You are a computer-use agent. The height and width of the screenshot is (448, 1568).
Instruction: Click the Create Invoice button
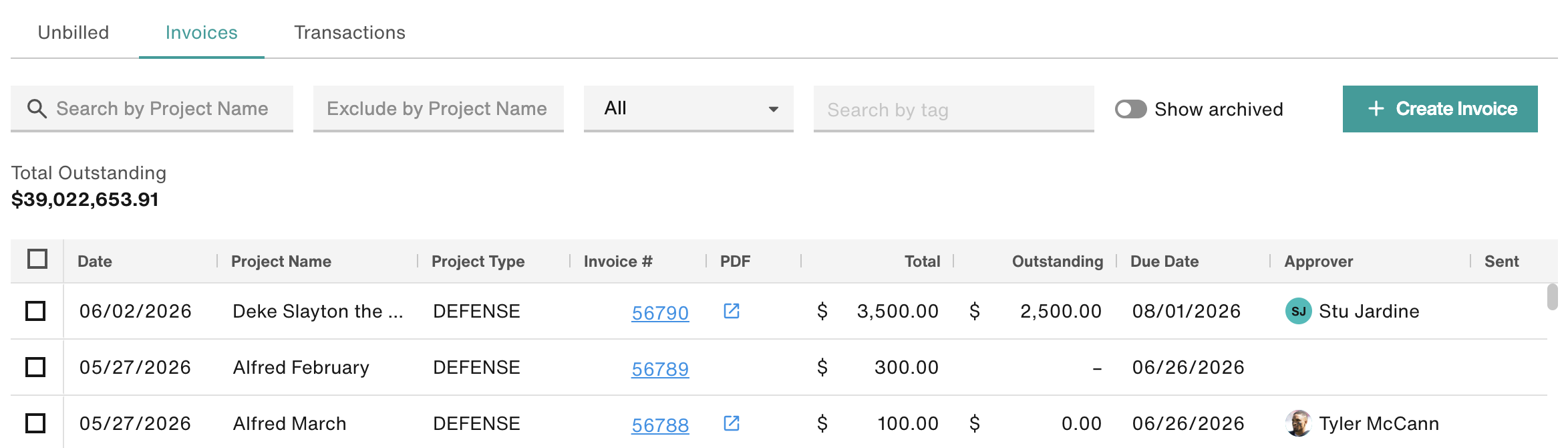1440,108
